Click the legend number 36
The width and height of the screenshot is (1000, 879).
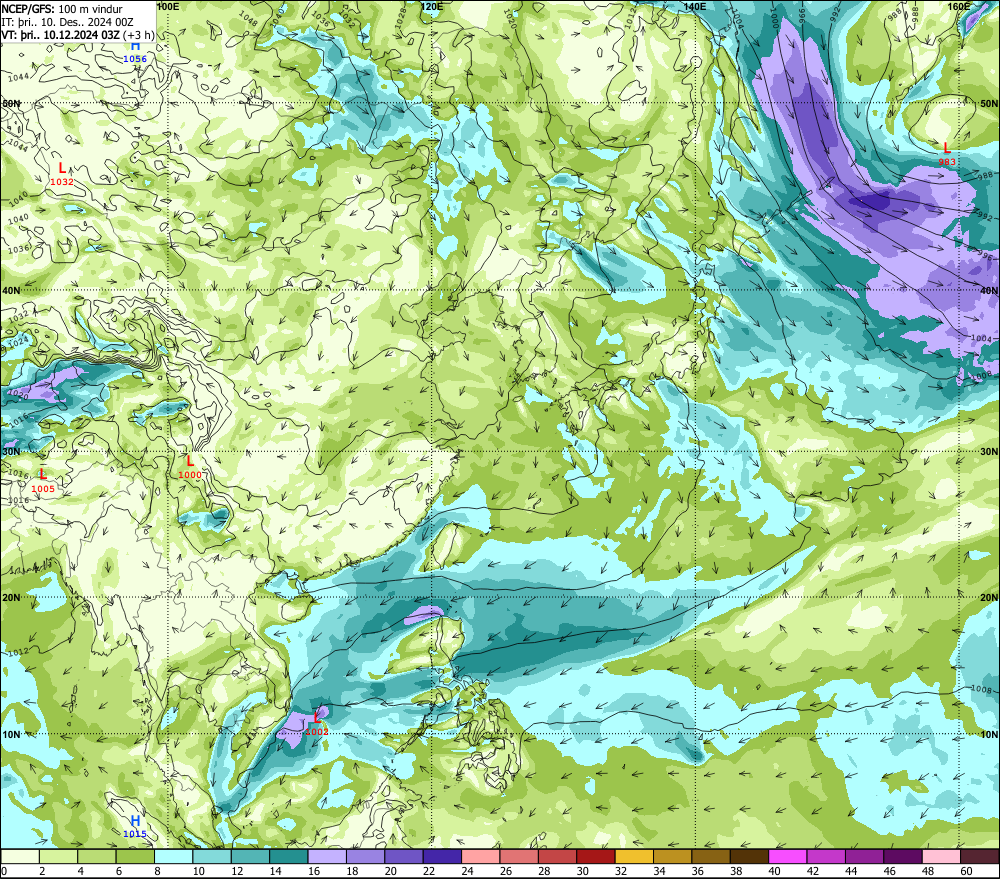click(698, 871)
